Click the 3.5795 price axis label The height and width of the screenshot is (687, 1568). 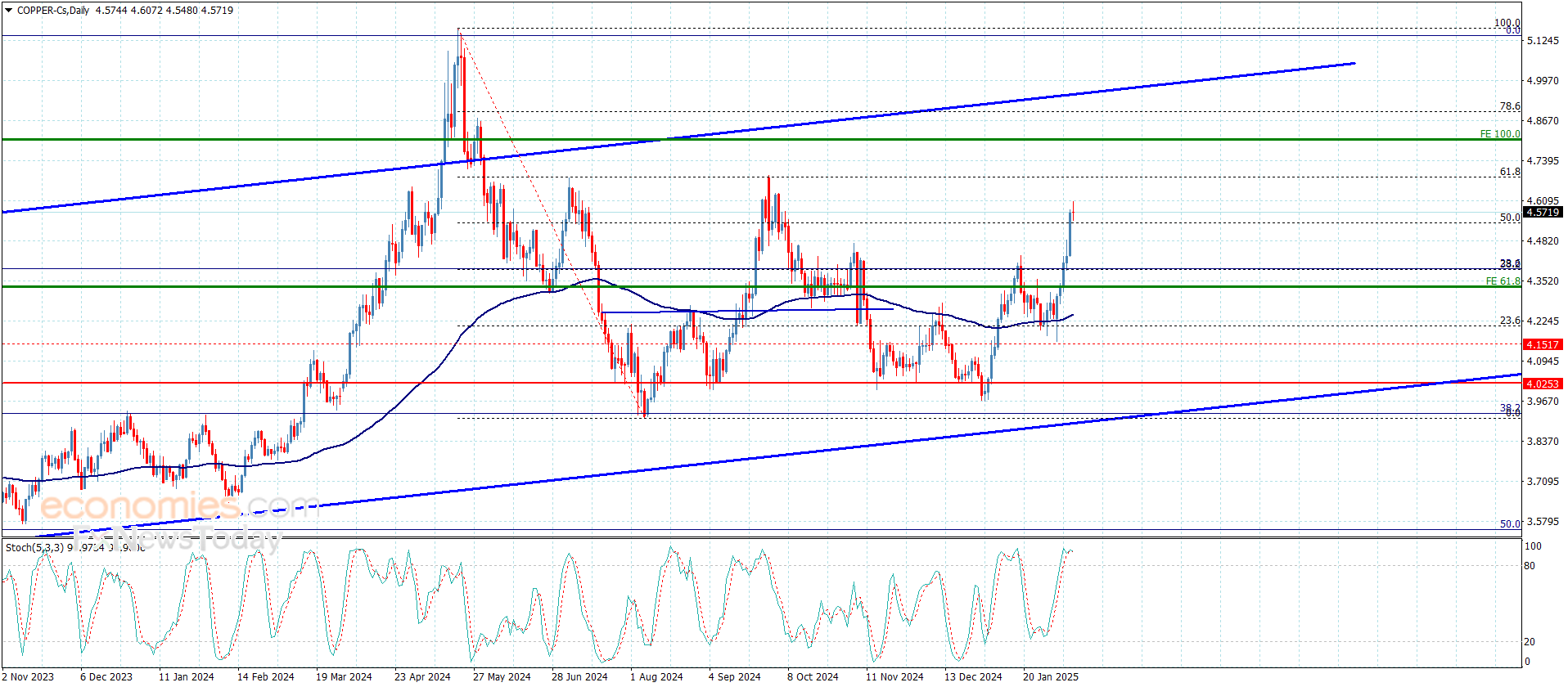pyautogui.click(x=1543, y=522)
